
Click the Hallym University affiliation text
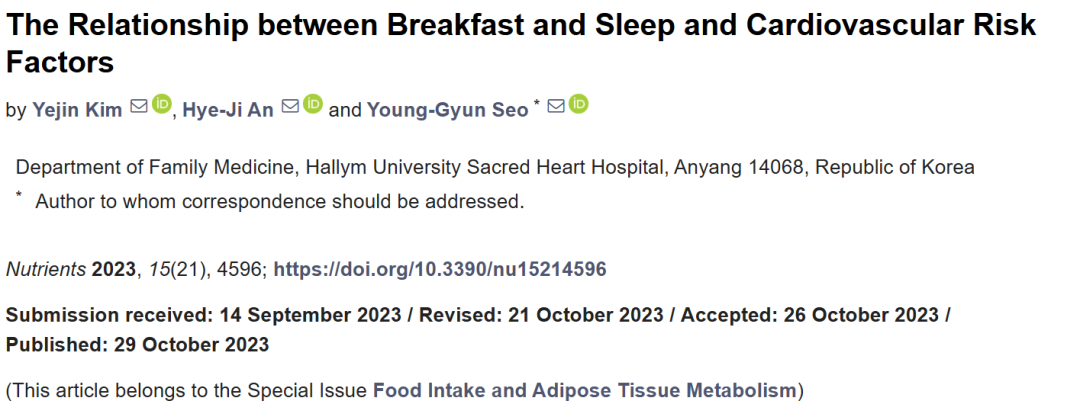(x=495, y=167)
